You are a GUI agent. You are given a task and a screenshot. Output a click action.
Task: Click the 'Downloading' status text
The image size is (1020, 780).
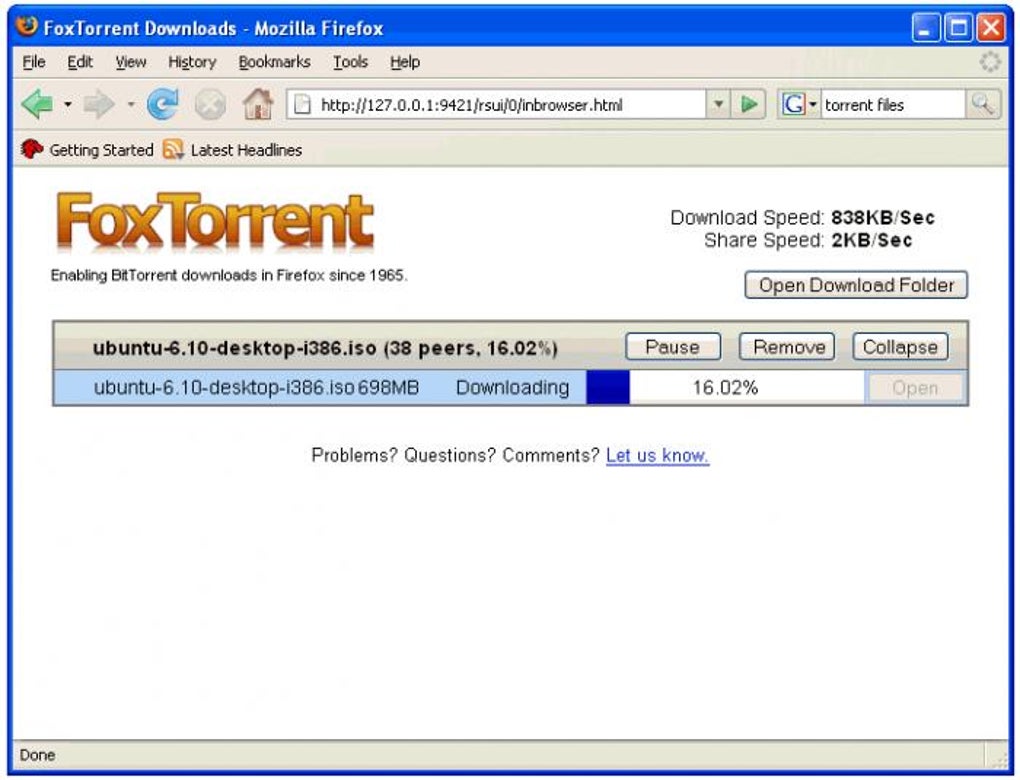click(x=512, y=388)
